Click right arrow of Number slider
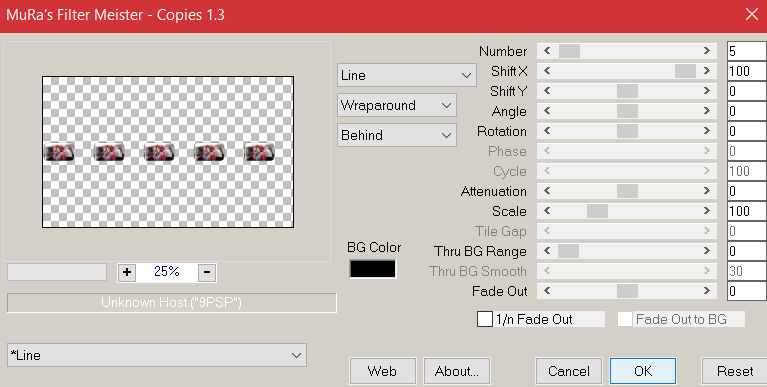Image resolution: width=767 pixels, height=387 pixels. tap(707, 51)
